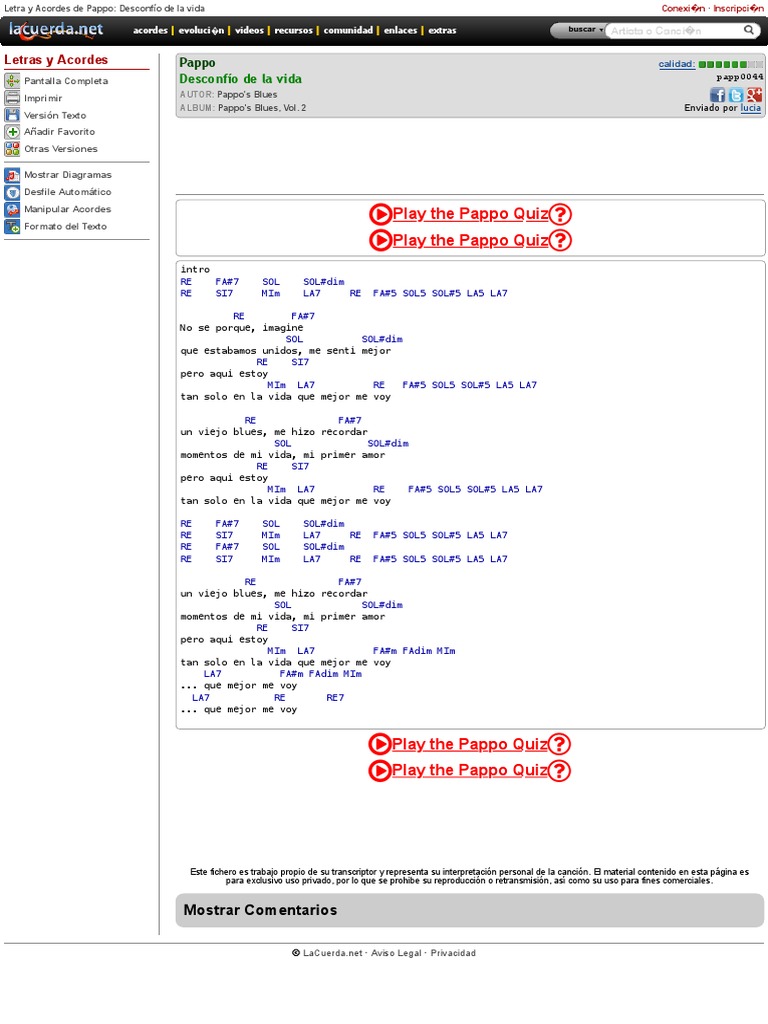Click the Letras y Acordes sidebar heading

(56, 60)
